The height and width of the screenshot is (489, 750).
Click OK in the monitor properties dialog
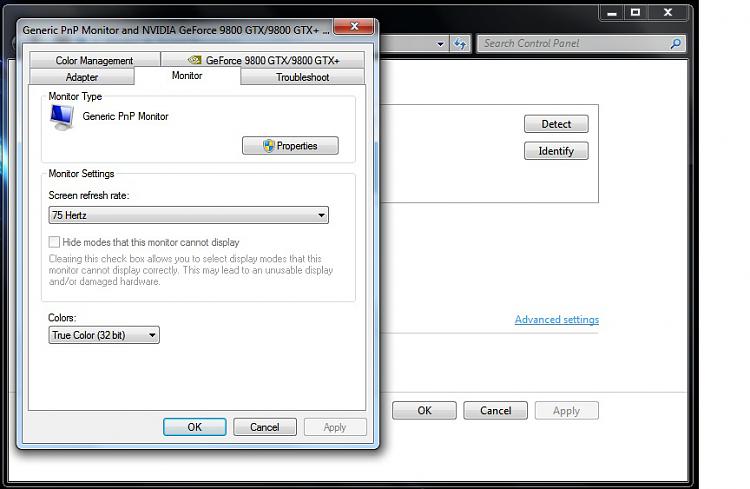pyautogui.click(x=195, y=427)
